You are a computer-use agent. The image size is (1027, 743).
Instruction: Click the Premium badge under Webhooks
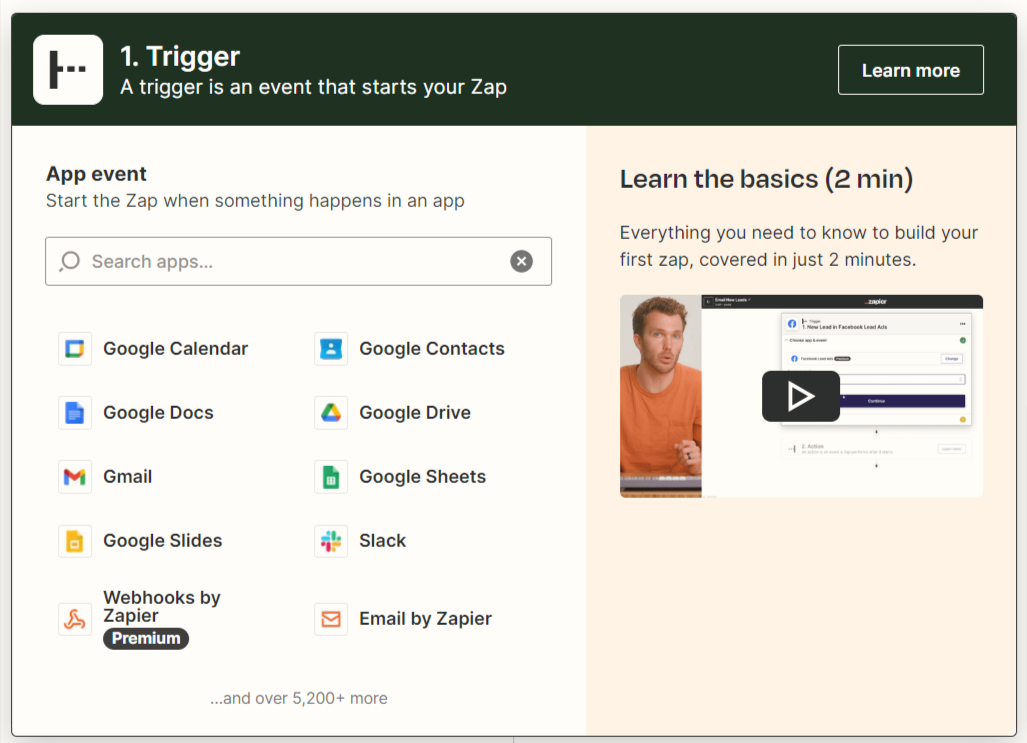click(x=145, y=638)
